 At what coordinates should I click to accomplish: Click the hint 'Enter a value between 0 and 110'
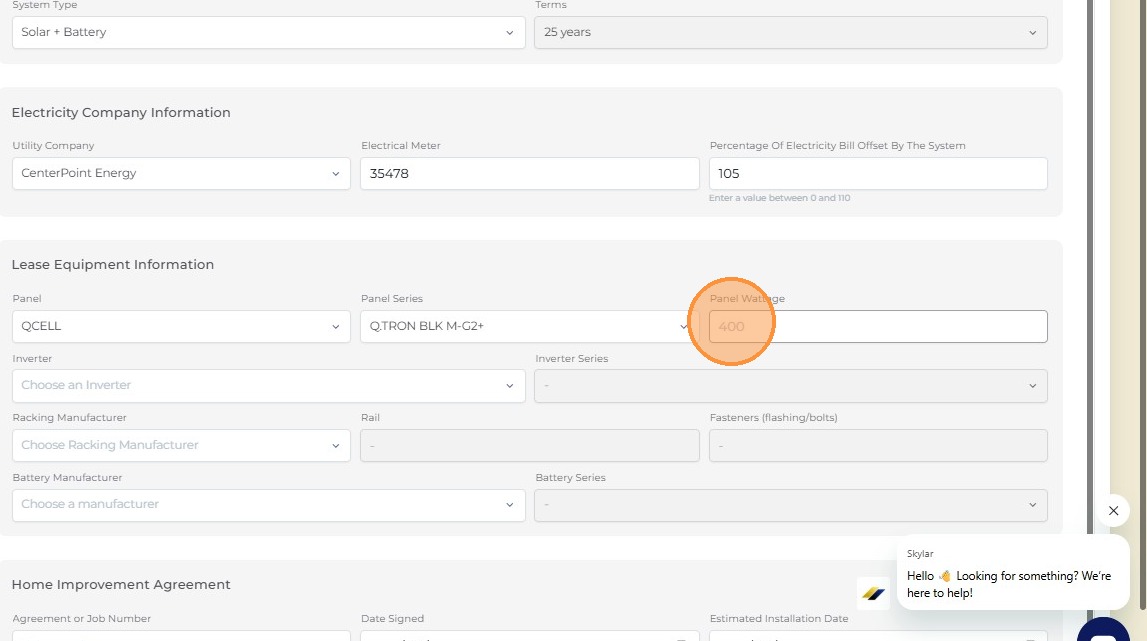pyautogui.click(x=780, y=198)
